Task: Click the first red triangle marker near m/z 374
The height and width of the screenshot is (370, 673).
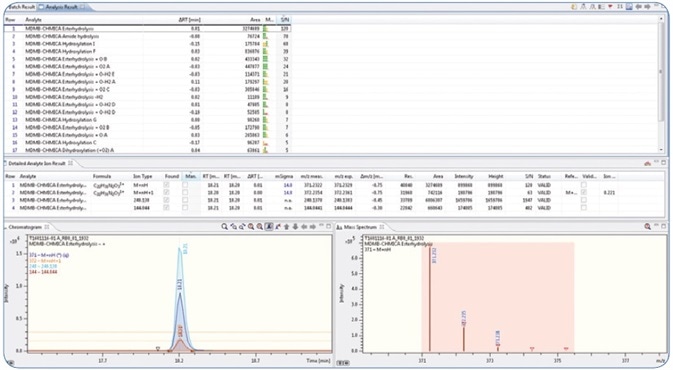Action: point(532,349)
